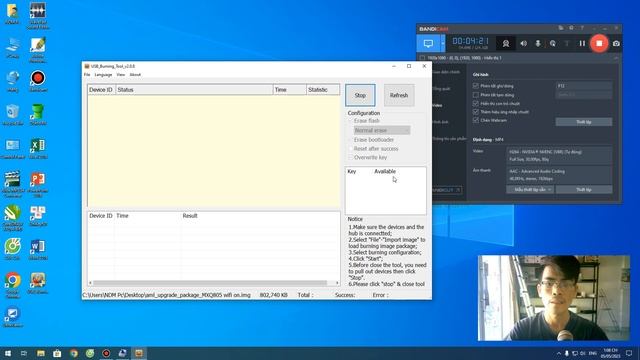The width and height of the screenshot is (640, 360).
Task: Toggle Bandicam speaker sound icon
Action: click(523, 43)
